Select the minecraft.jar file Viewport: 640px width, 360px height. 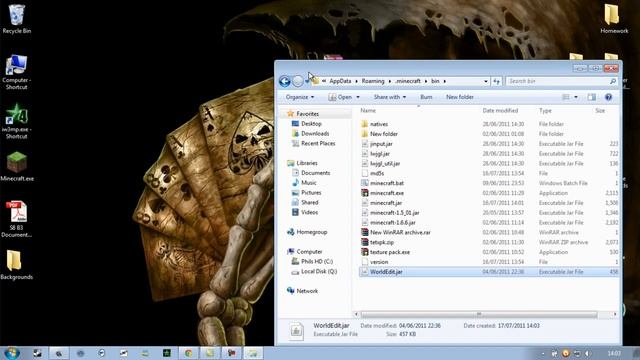click(386, 203)
